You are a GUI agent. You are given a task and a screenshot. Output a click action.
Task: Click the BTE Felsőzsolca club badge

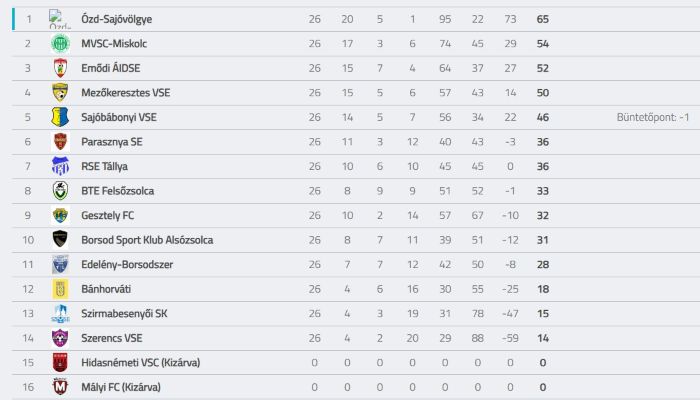[60, 191]
